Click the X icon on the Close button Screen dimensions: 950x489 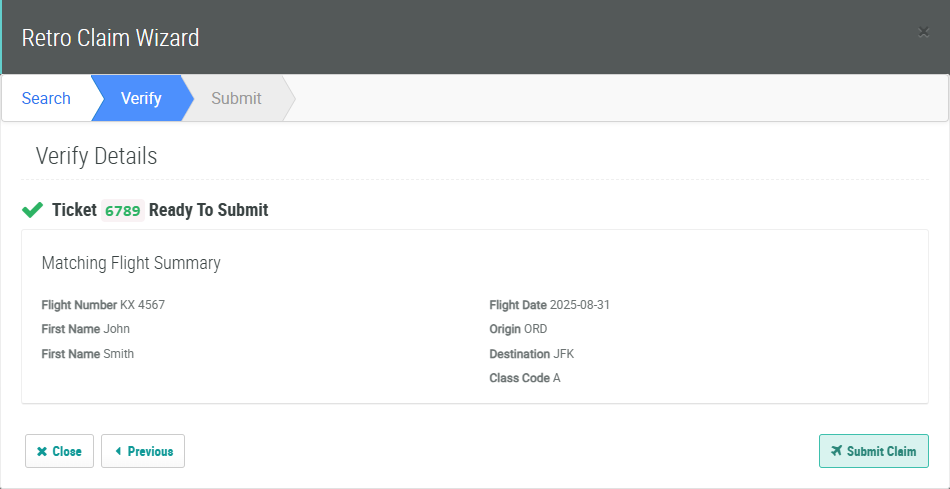[42, 451]
